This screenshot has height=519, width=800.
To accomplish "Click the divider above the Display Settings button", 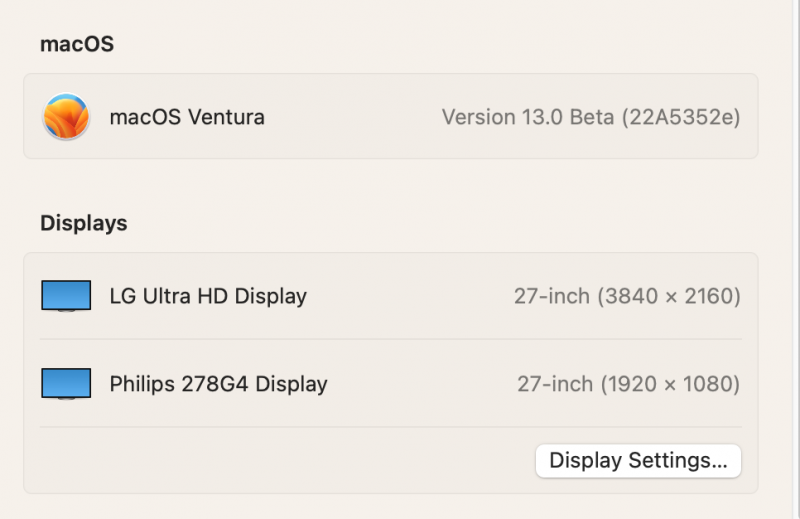I will [390, 427].
